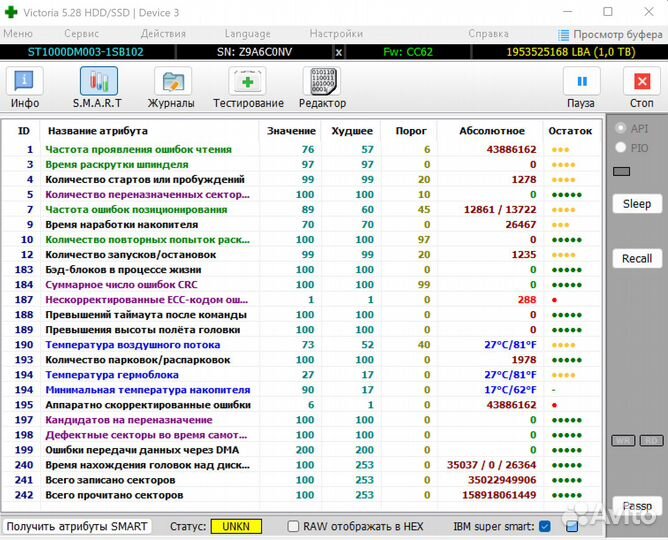The height and width of the screenshot is (540, 668).
Task: Open the Language menu
Action: point(247,33)
